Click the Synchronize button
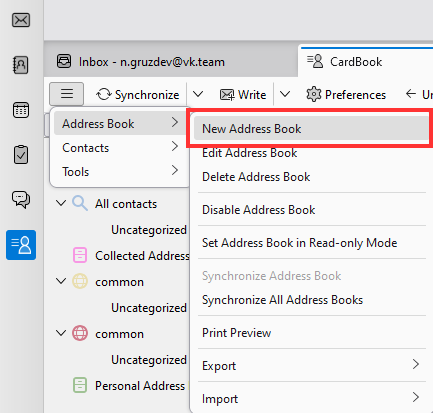The height and width of the screenshot is (413, 433). click(138, 95)
